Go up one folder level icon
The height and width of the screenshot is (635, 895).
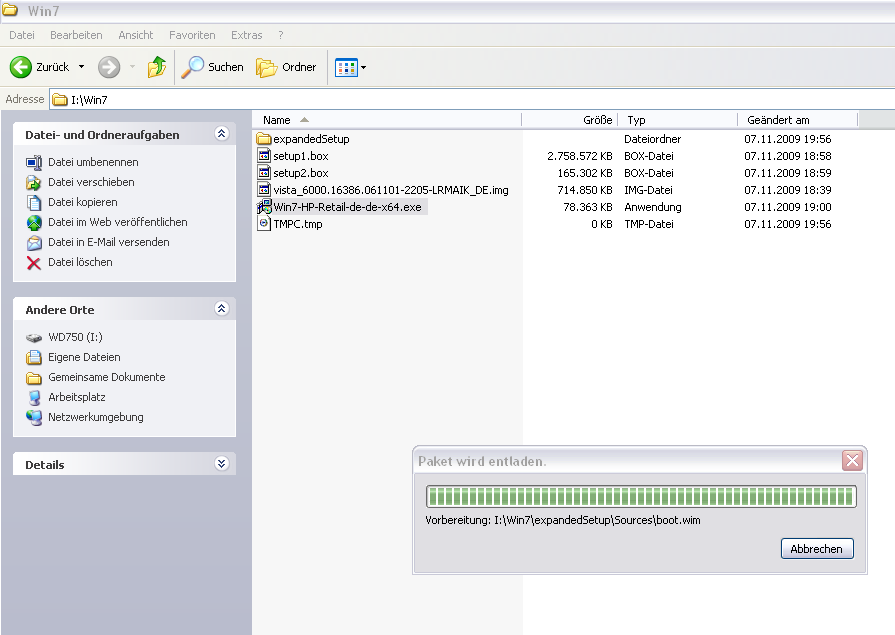[x=156, y=67]
